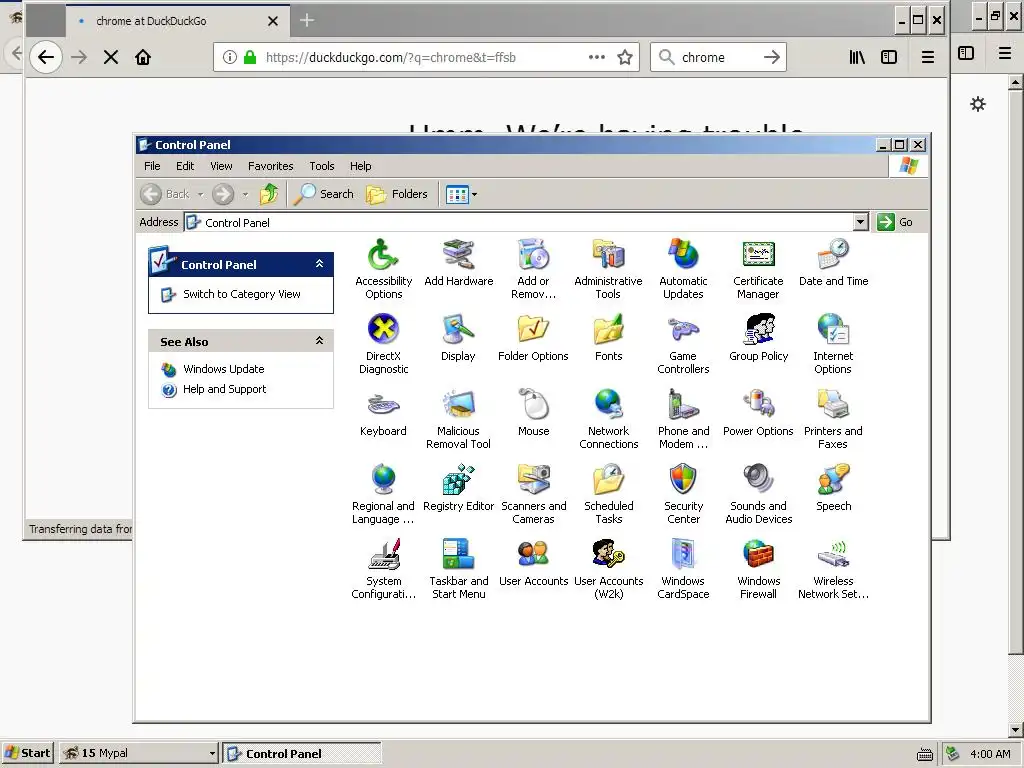The height and width of the screenshot is (768, 1024).
Task: Open the Help menu
Action: pos(360,166)
